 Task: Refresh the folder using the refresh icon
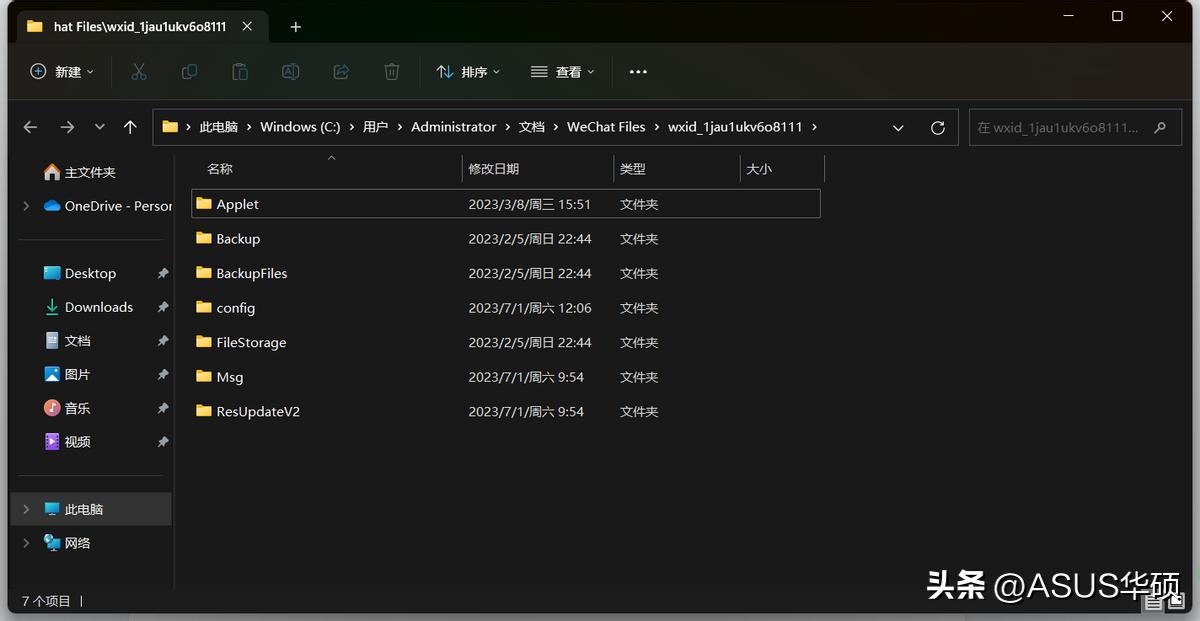(937, 127)
